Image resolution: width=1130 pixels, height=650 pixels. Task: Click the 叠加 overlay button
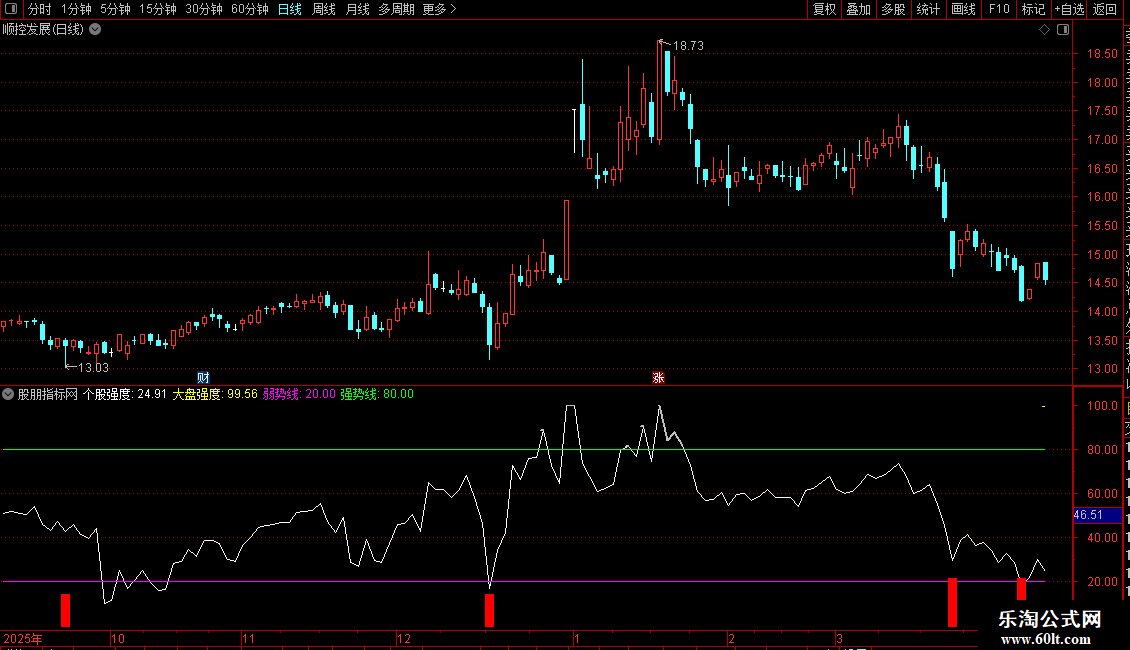pyautogui.click(x=858, y=9)
